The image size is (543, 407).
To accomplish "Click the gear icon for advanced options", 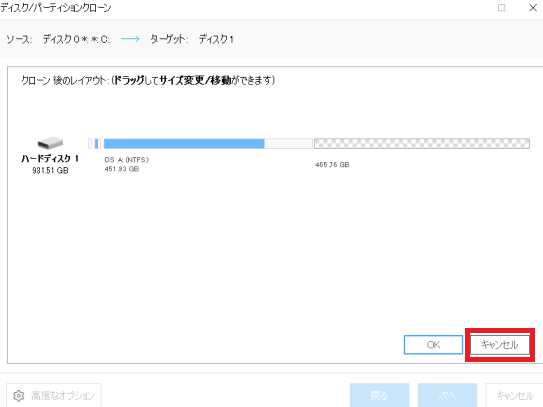I will pyautogui.click(x=18, y=395).
